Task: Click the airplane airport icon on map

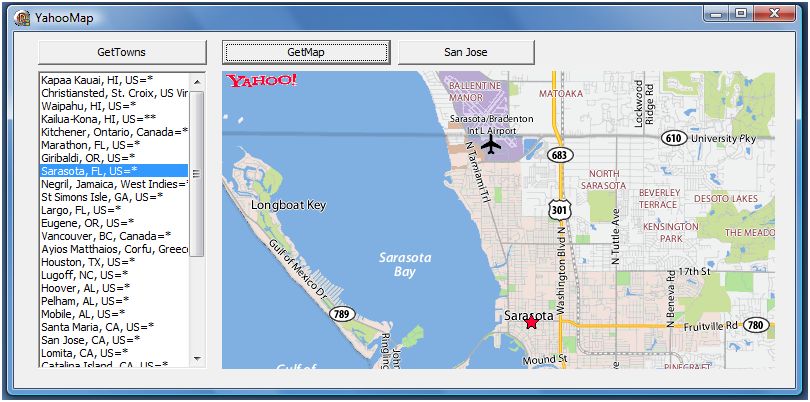Action: click(x=491, y=144)
